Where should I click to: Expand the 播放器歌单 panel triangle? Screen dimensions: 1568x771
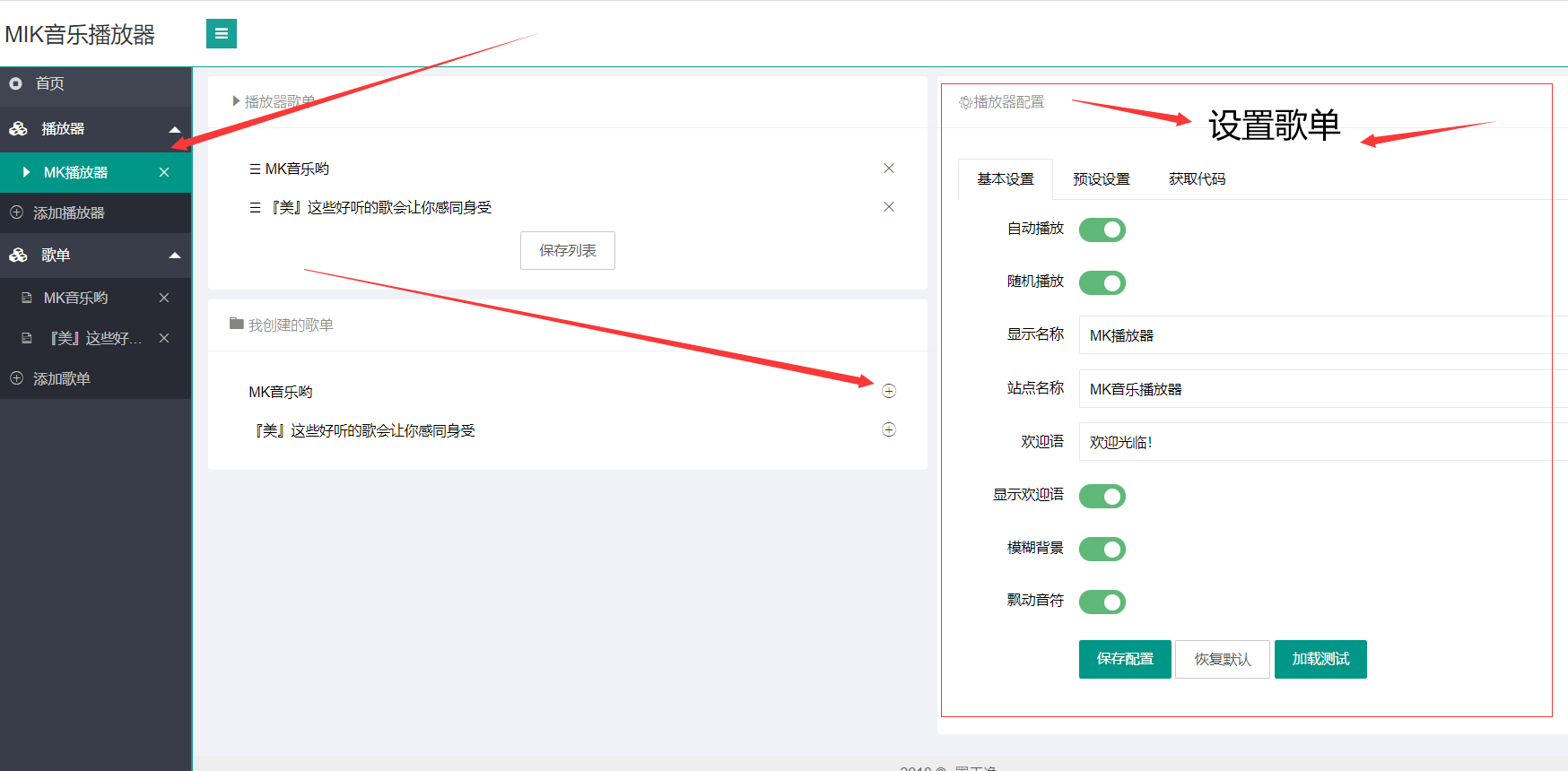236,101
